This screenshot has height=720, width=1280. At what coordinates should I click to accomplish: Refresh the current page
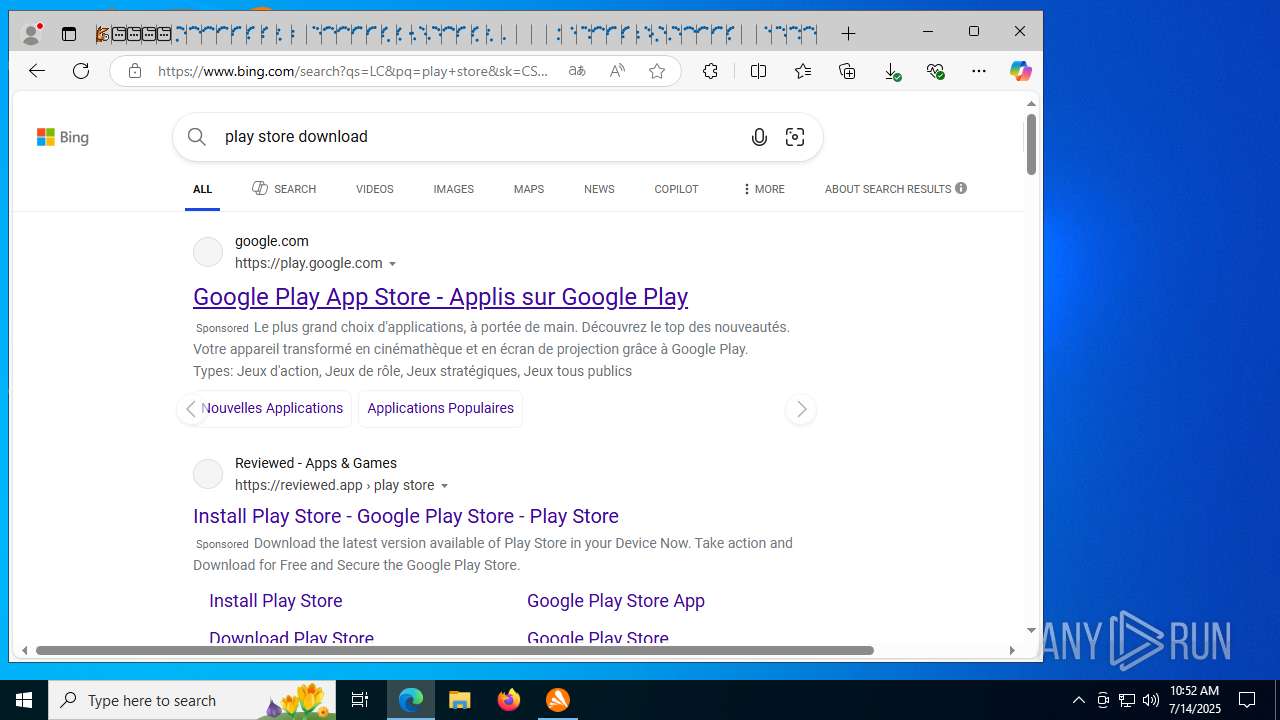81,71
